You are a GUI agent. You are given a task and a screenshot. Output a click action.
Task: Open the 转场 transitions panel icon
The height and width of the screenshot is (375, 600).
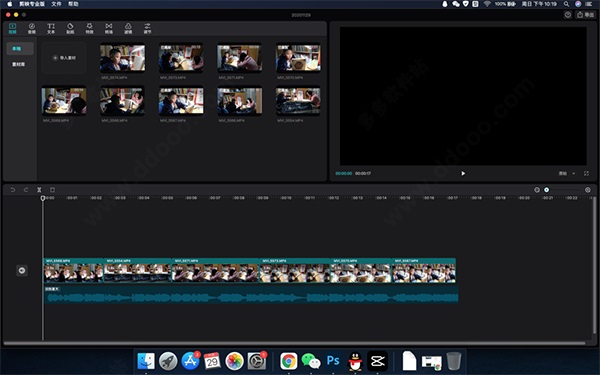click(x=109, y=28)
